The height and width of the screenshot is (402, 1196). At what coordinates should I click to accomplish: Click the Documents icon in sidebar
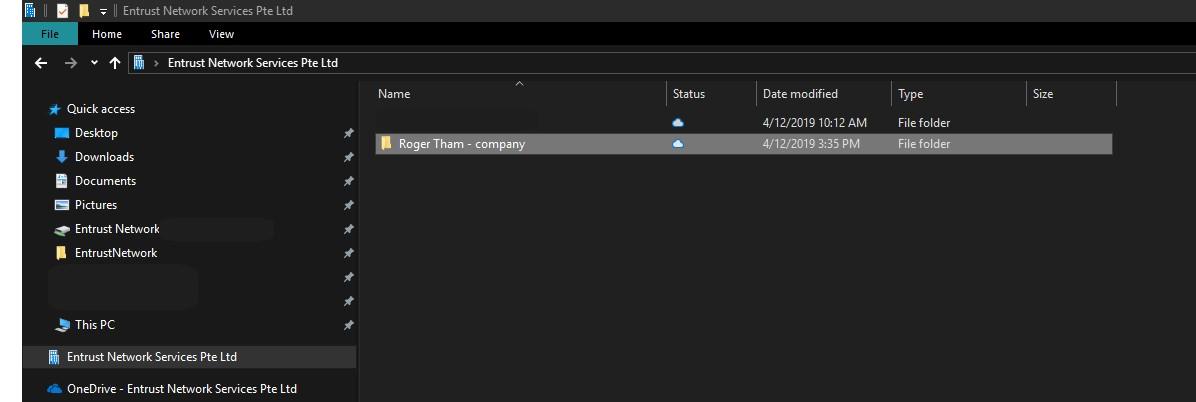point(62,181)
